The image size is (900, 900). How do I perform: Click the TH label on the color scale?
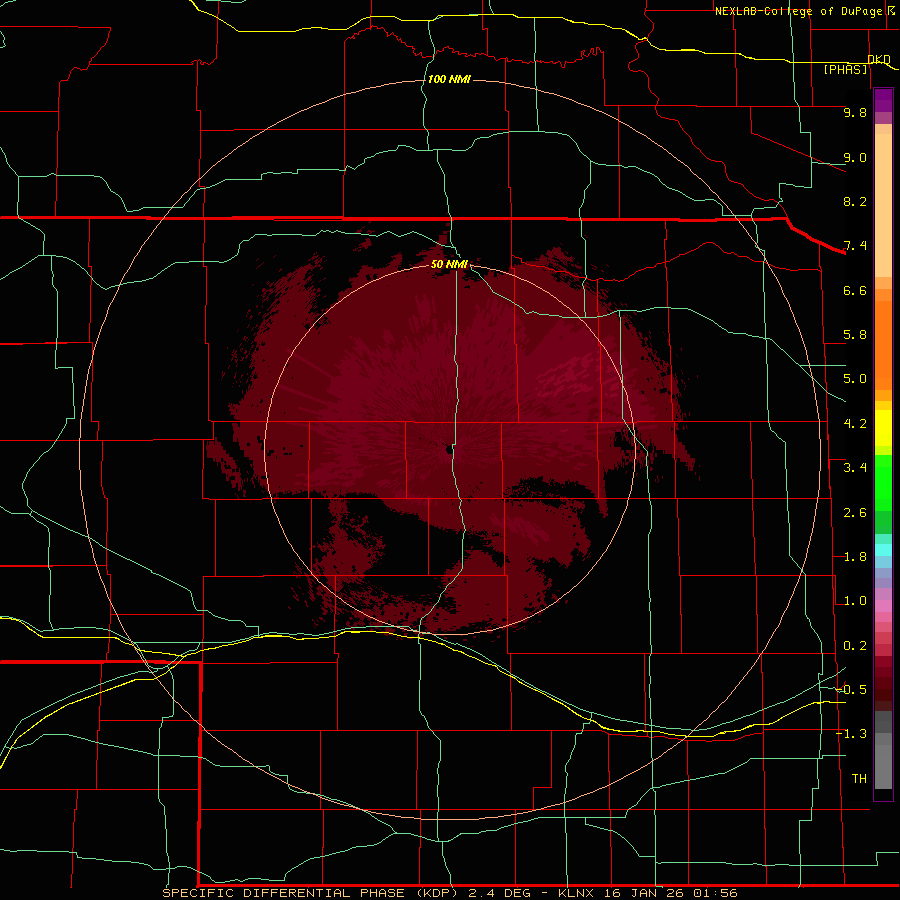[x=859, y=779]
